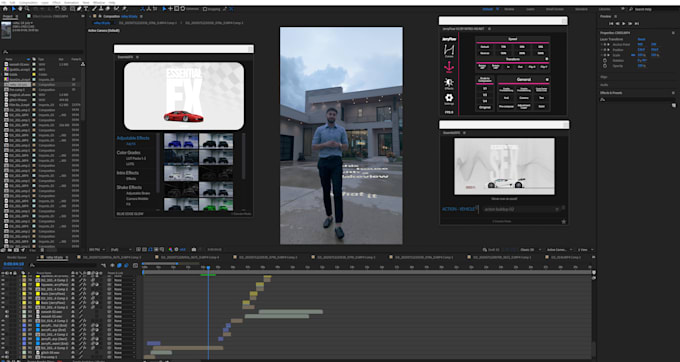Select the Type tool
The width and height of the screenshot is (680, 362).
tap(86, 9)
